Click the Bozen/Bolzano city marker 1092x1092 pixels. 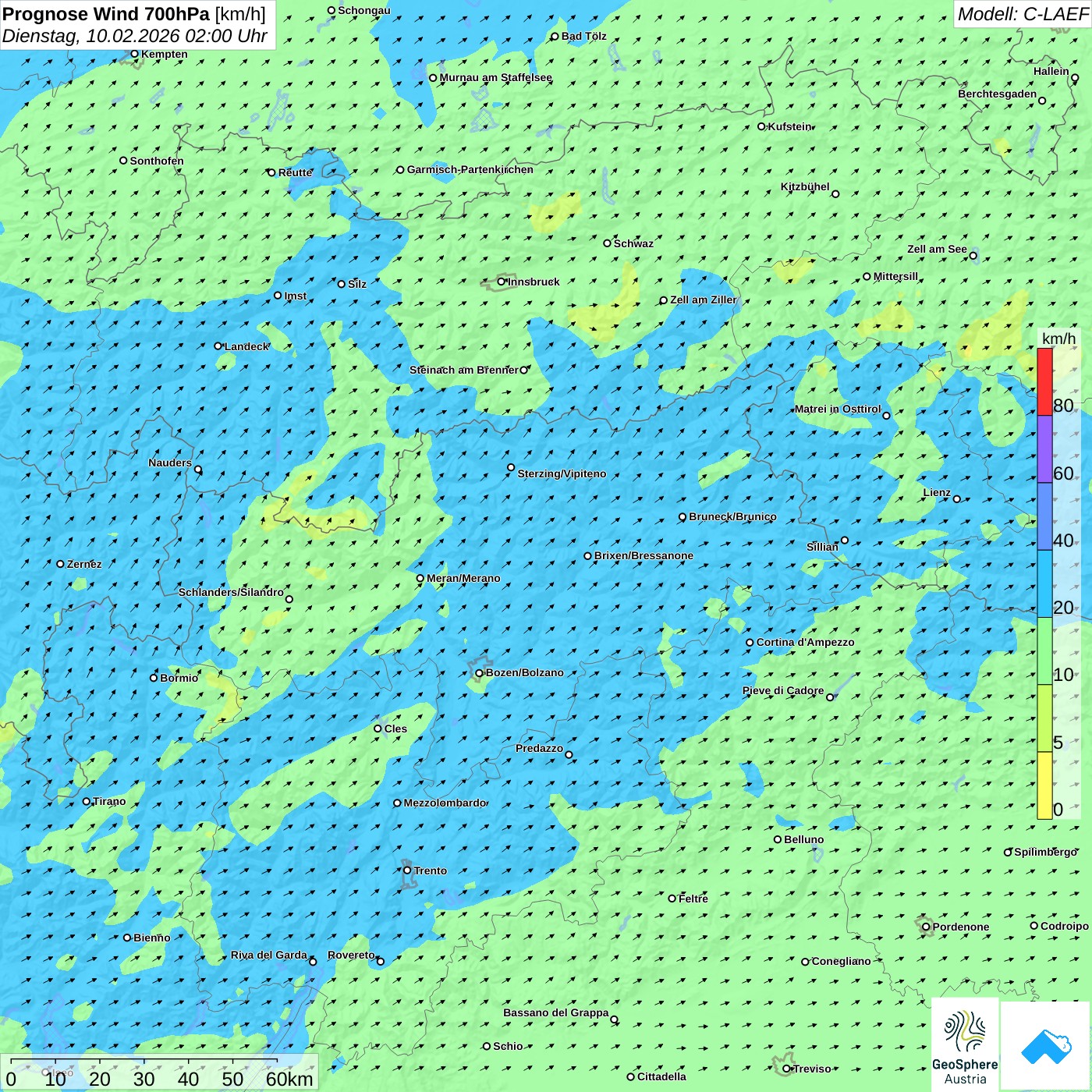[480, 673]
